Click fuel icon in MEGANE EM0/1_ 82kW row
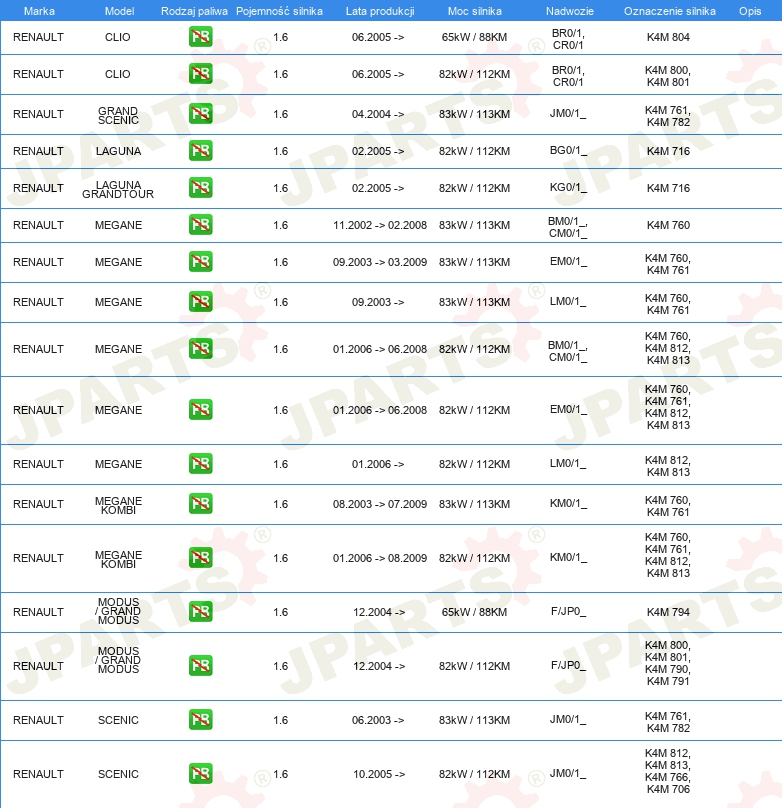This screenshot has width=782, height=808. coord(200,410)
